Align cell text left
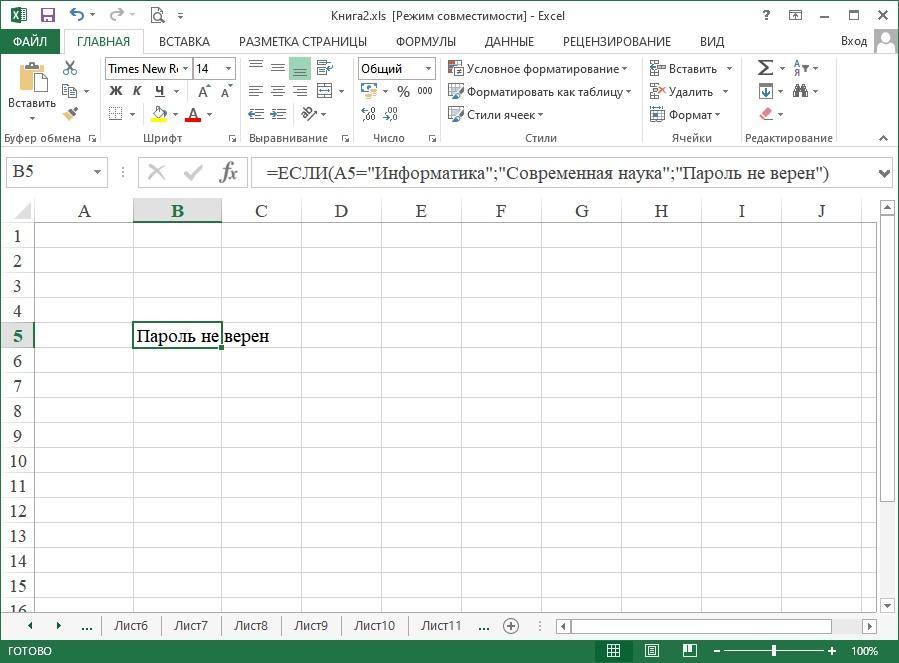 click(256, 91)
